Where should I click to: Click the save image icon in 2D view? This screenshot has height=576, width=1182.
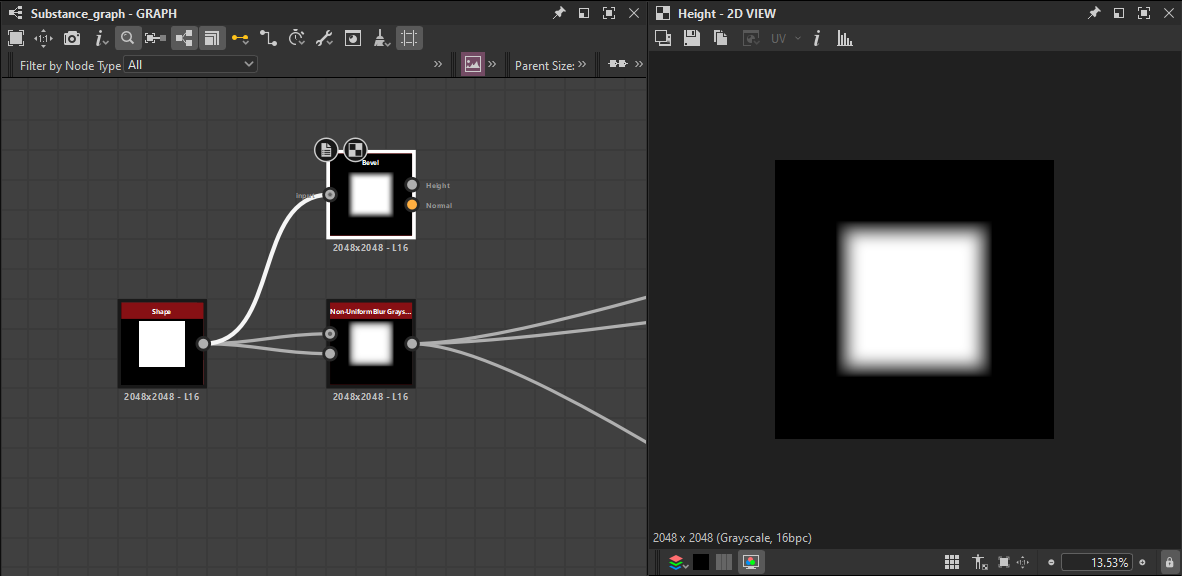point(691,38)
